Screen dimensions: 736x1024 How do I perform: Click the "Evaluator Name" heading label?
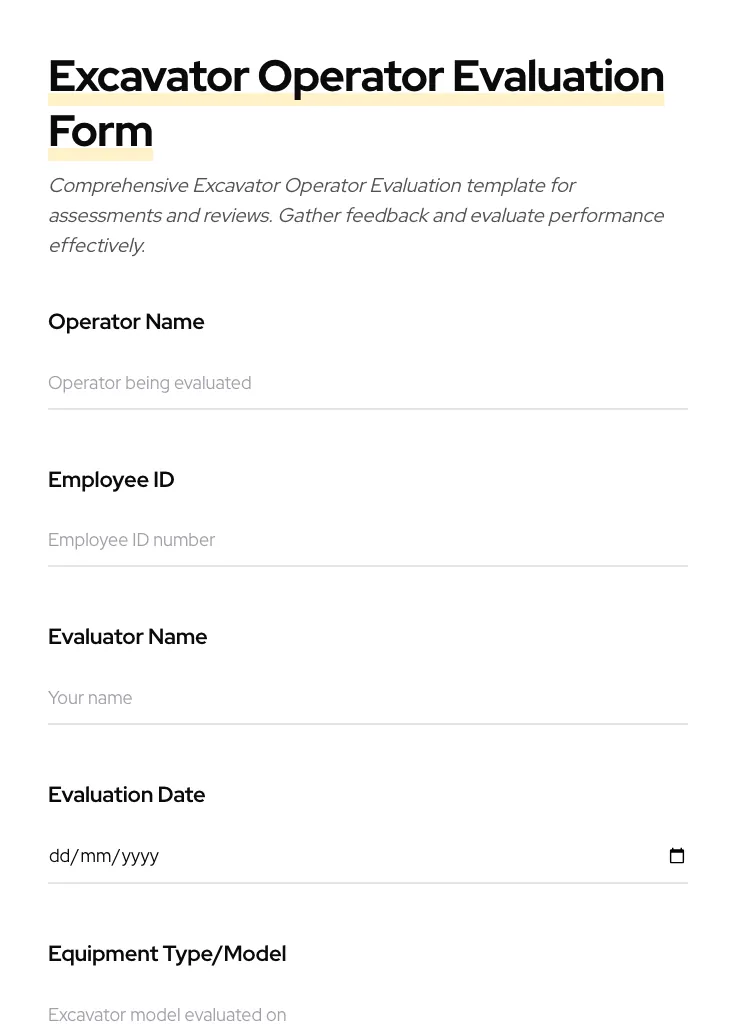coord(127,637)
